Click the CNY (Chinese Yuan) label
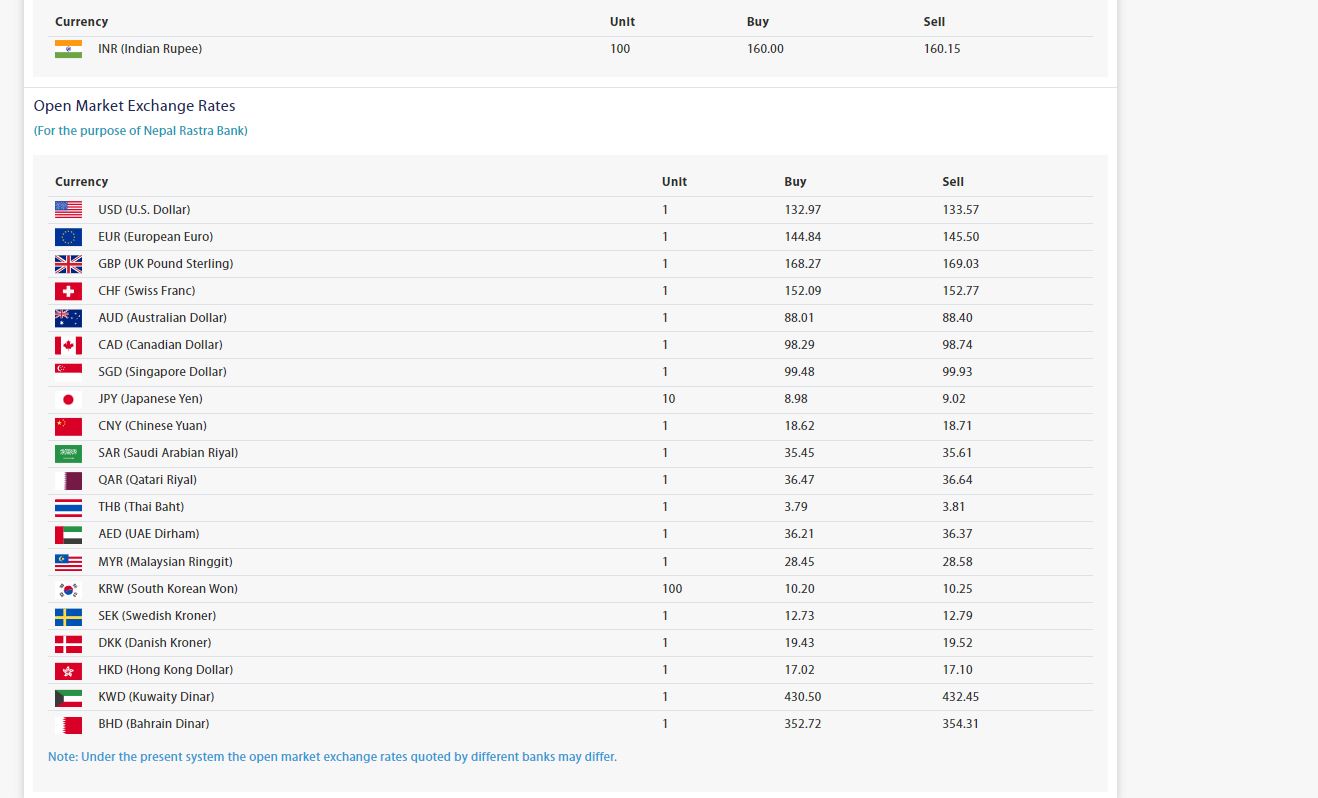The width and height of the screenshot is (1318, 798). coord(152,426)
